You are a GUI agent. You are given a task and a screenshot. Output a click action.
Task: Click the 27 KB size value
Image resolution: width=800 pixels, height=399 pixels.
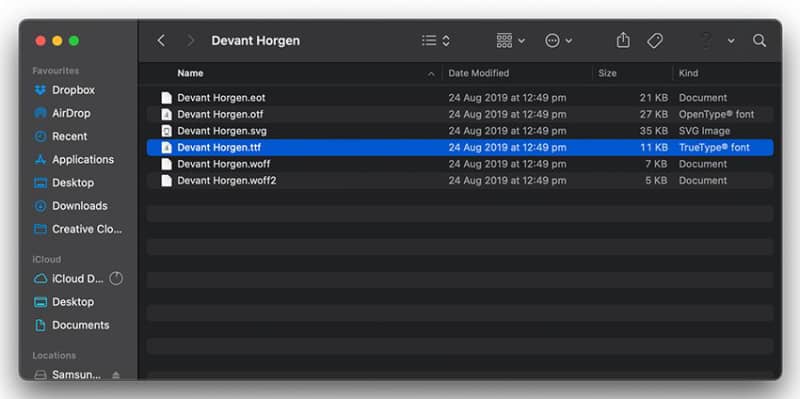pos(654,114)
